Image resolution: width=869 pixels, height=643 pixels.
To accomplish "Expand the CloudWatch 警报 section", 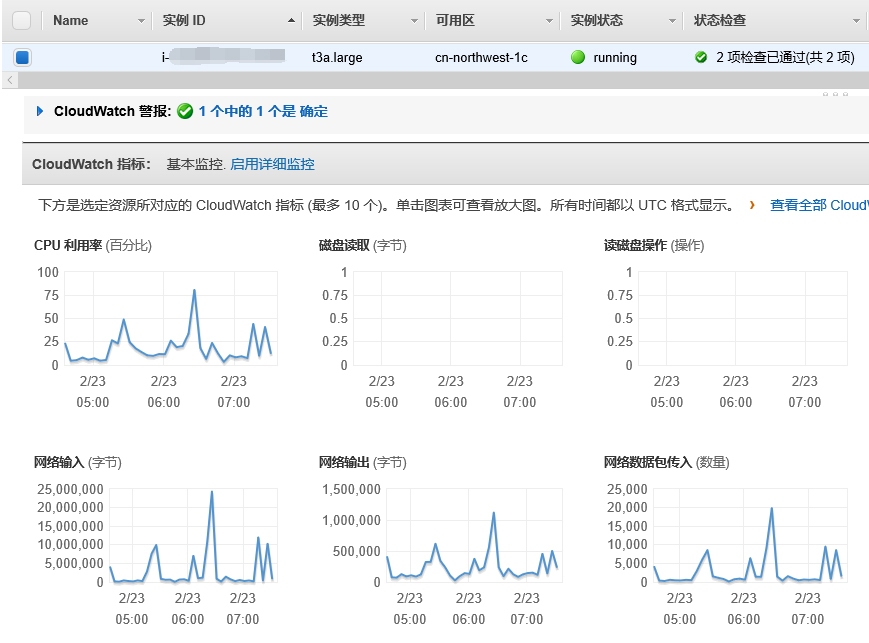I will (40, 111).
